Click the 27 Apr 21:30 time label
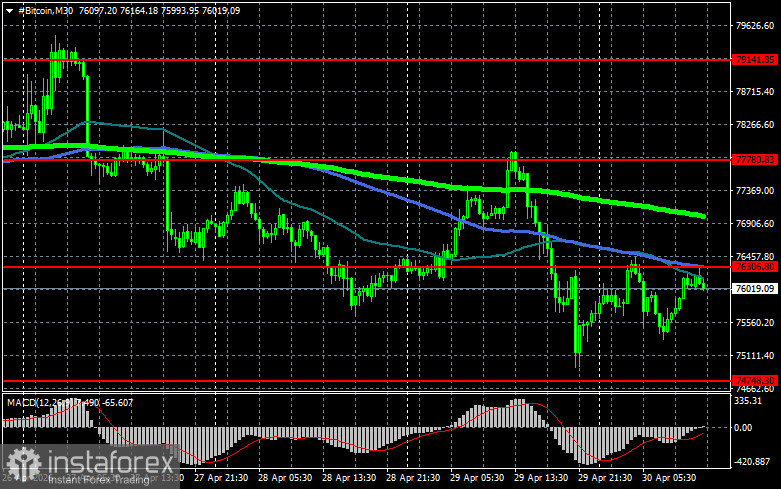Screen dimensions: 781x489 pyautogui.click(x=221, y=478)
